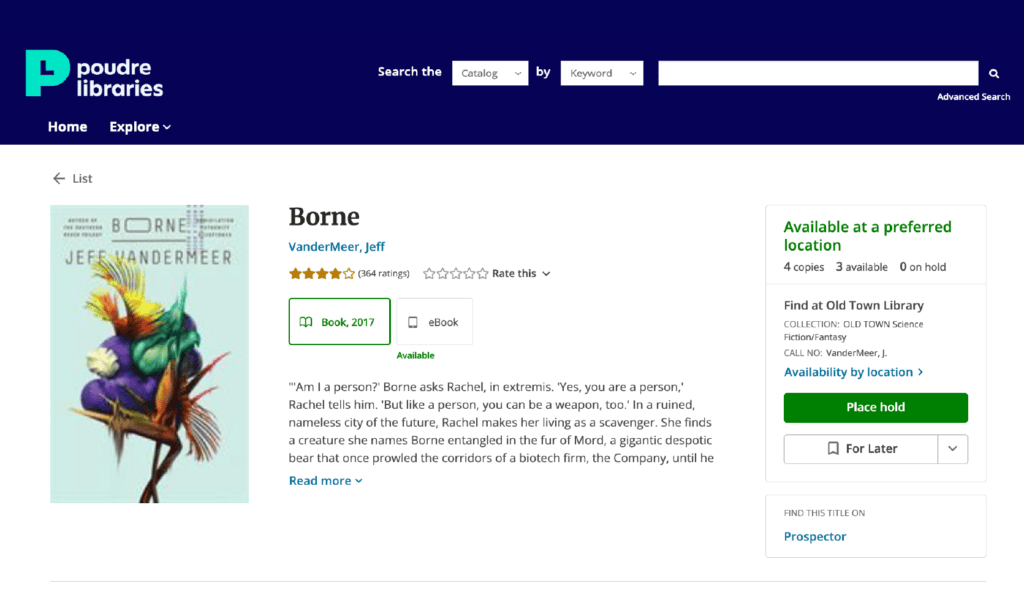The width and height of the screenshot is (1024, 589).
Task: Click the back arrow next to List
Action: point(59,178)
